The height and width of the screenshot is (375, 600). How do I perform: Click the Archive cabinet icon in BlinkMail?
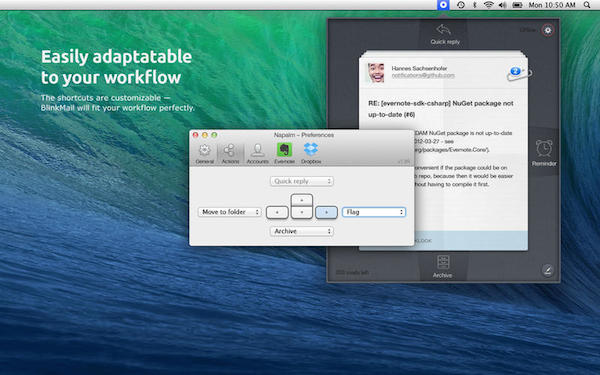click(x=443, y=262)
